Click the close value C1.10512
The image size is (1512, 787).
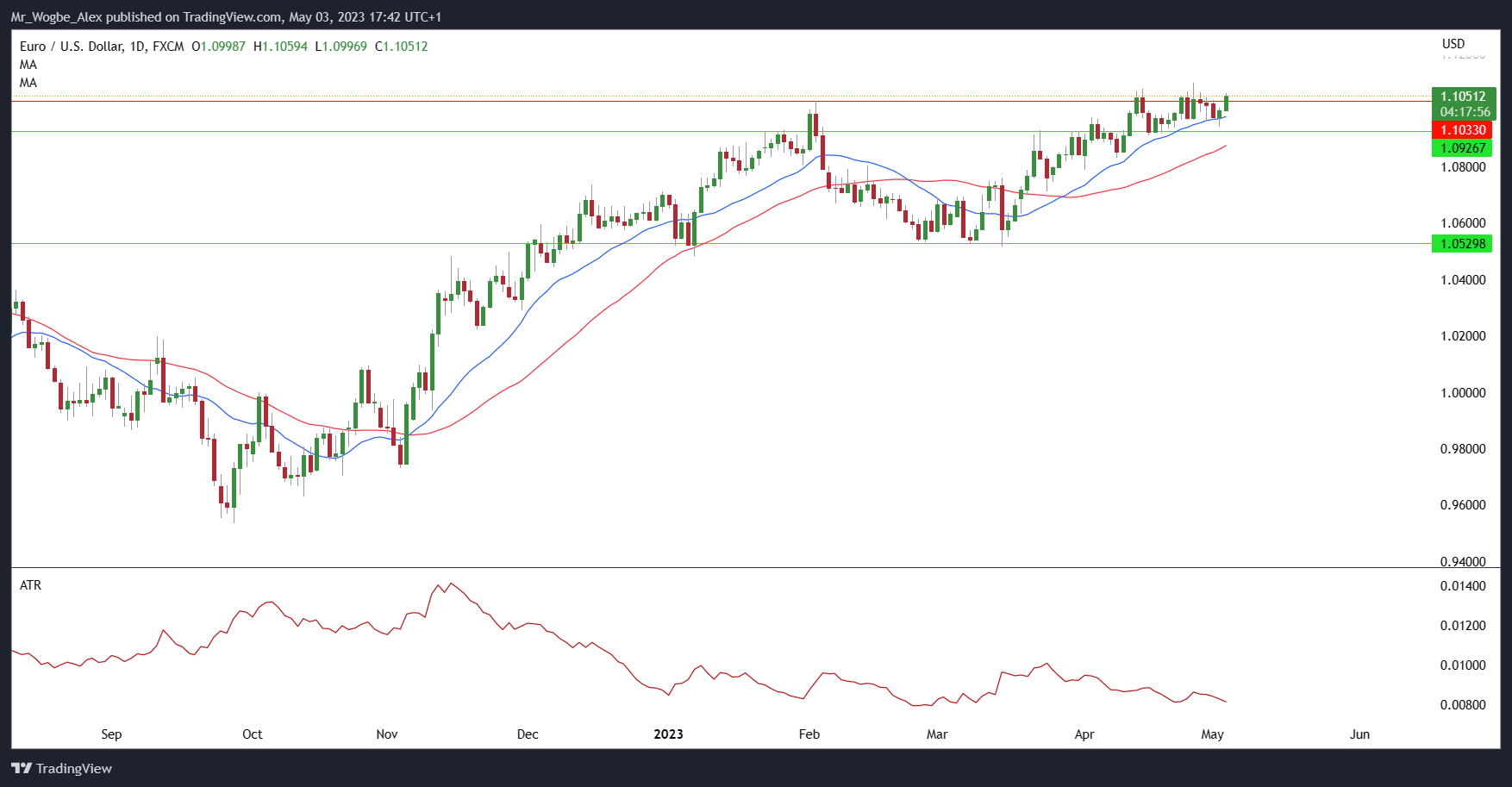click(401, 47)
